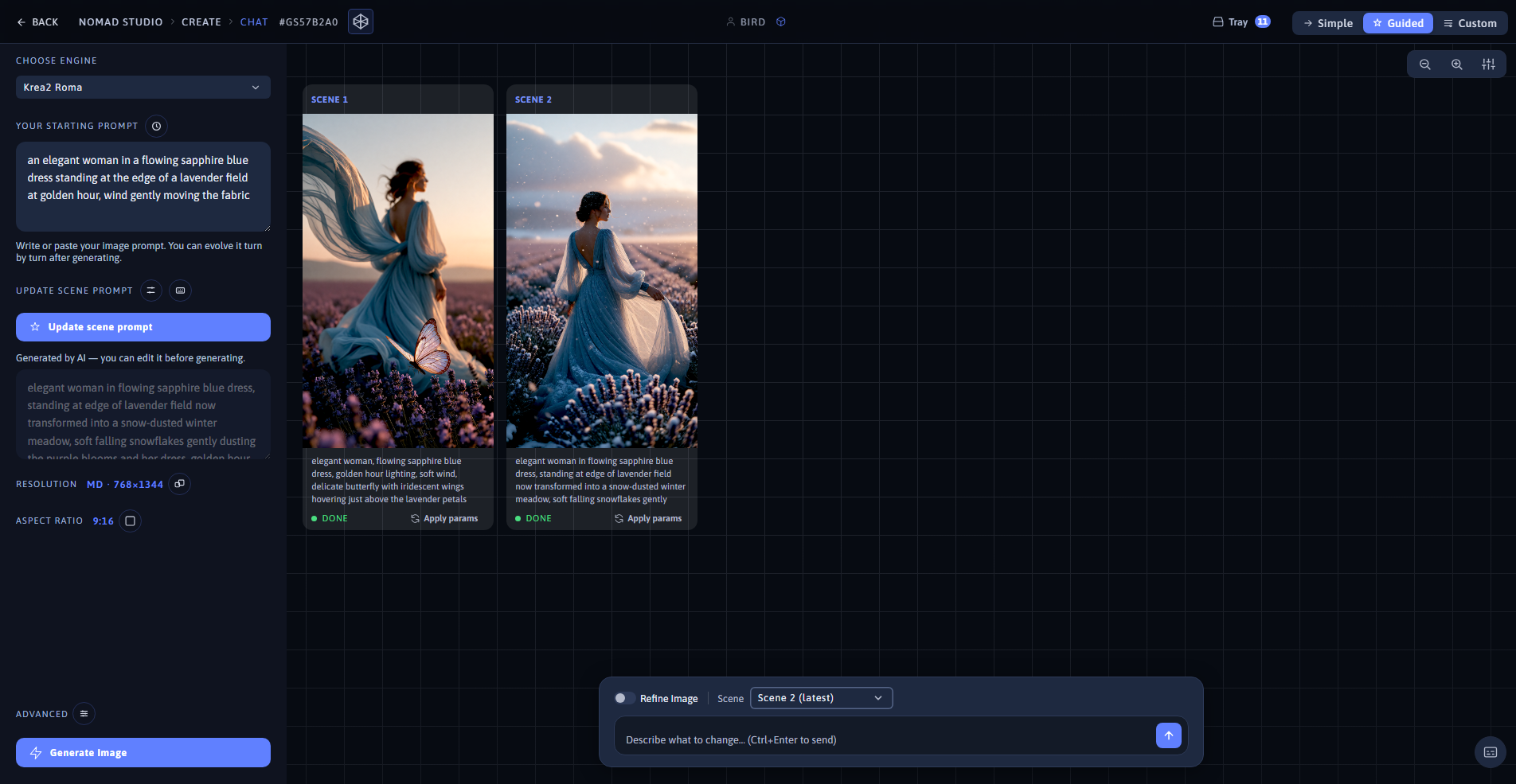This screenshot has height=784, width=1516.
Task: Click the chat panel icon at bottom right
Action: 1491,752
